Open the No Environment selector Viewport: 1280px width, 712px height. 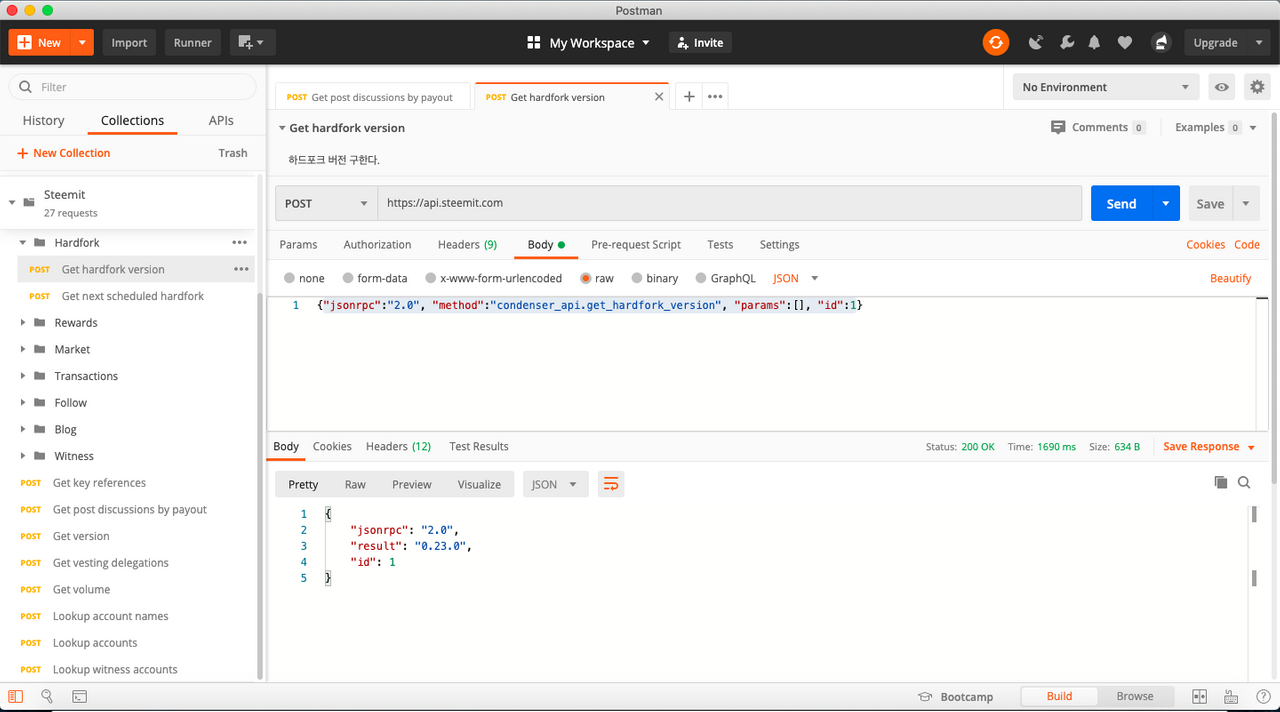pos(1106,87)
